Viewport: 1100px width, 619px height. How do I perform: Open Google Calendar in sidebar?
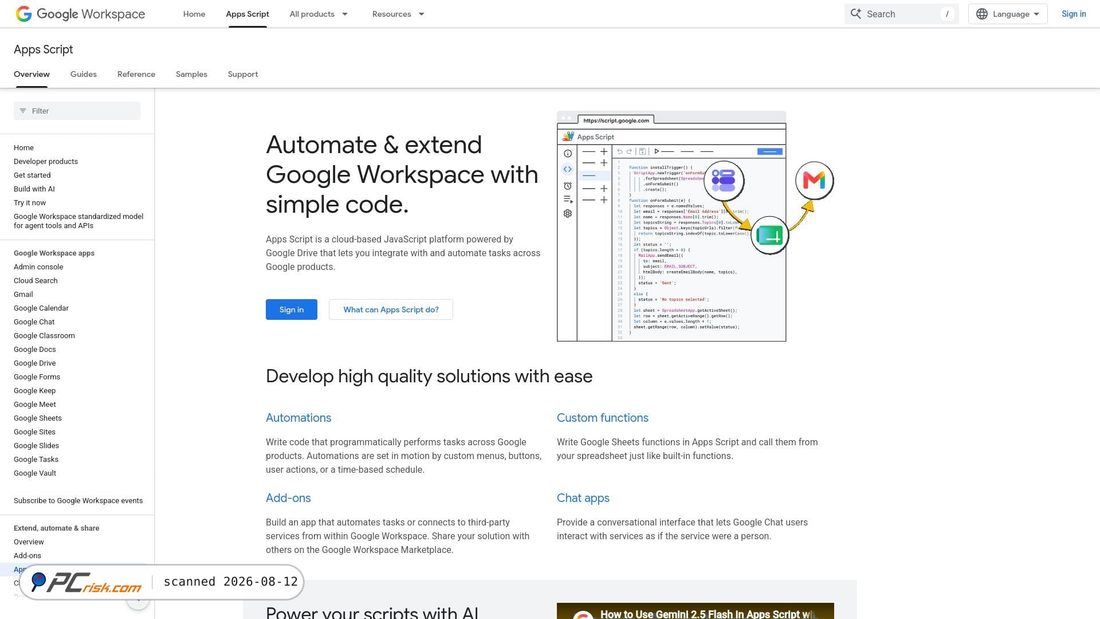pyautogui.click(x=41, y=308)
